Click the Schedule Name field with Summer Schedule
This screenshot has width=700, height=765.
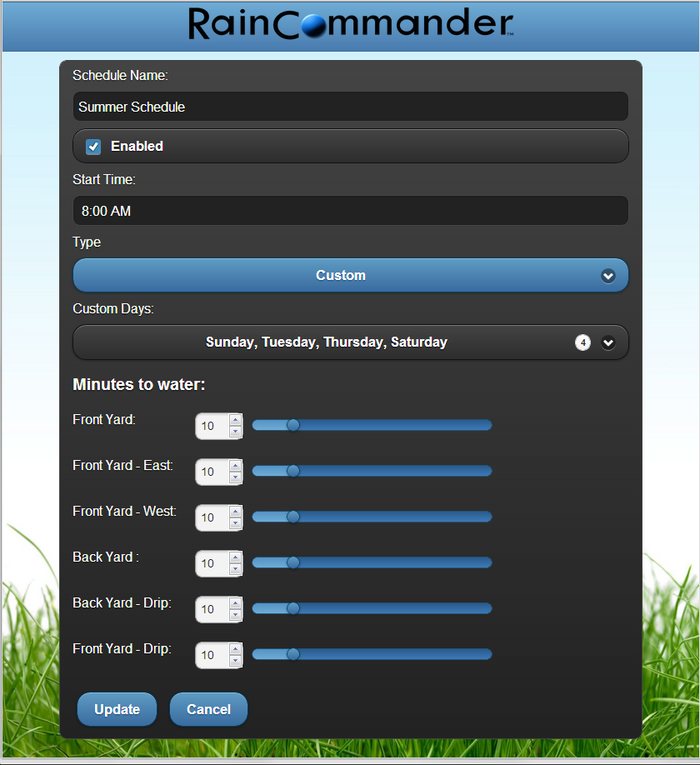tap(350, 106)
